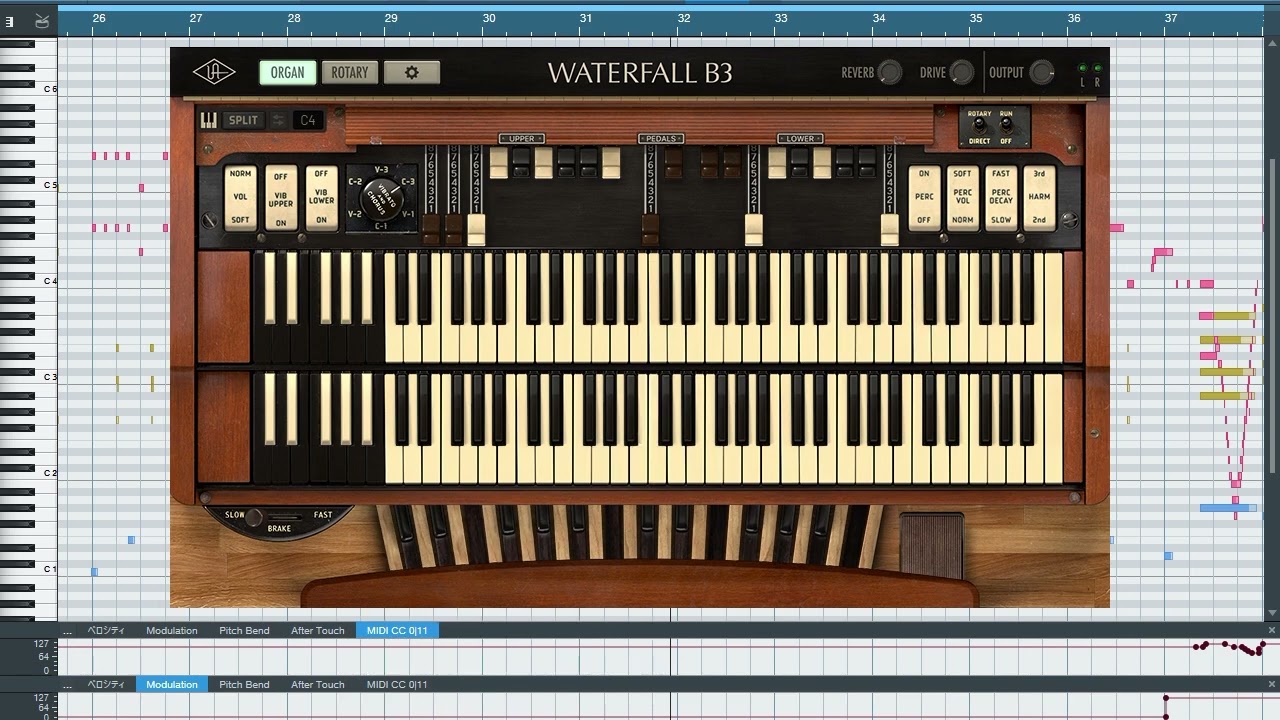Screen dimensions: 1280x720
Task: Flip the Run/Off toggle switch
Action: tap(1006, 127)
